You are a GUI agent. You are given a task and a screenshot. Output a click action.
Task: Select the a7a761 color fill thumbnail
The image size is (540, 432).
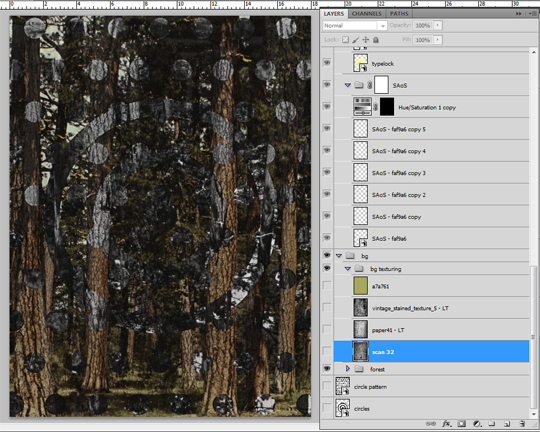361,286
